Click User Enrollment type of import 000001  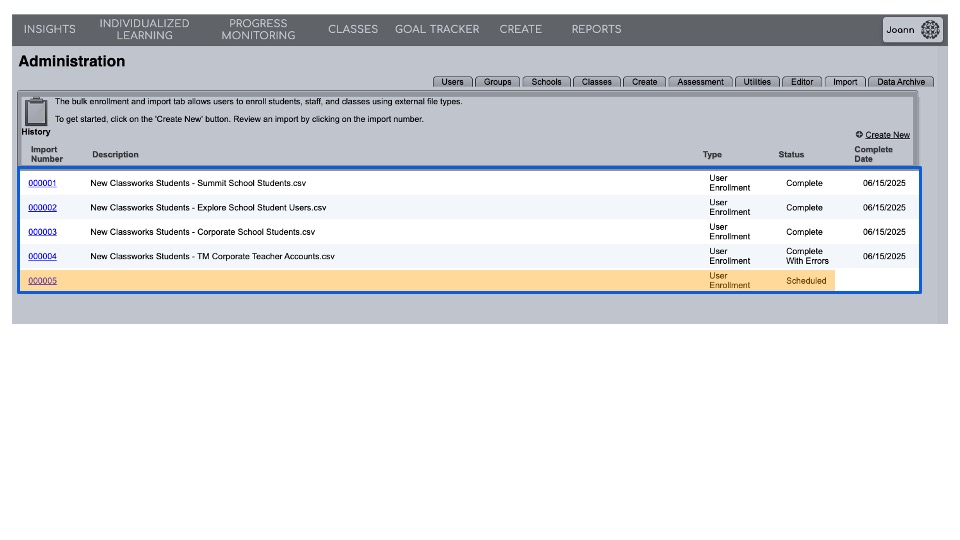point(729,183)
